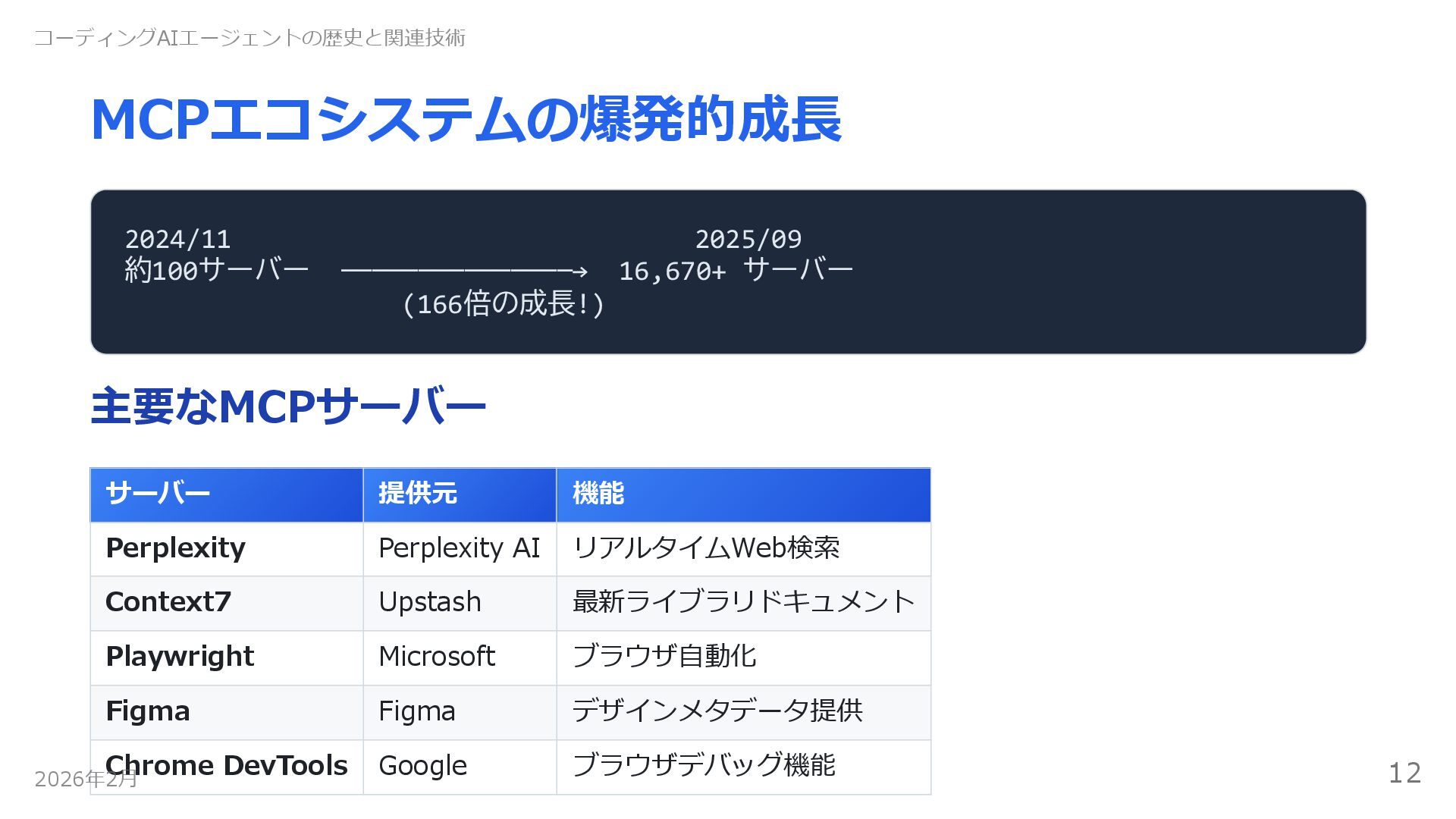Click the 主要なMCPサーバー subheading
1456x819 pixels.
click(288, 406)
